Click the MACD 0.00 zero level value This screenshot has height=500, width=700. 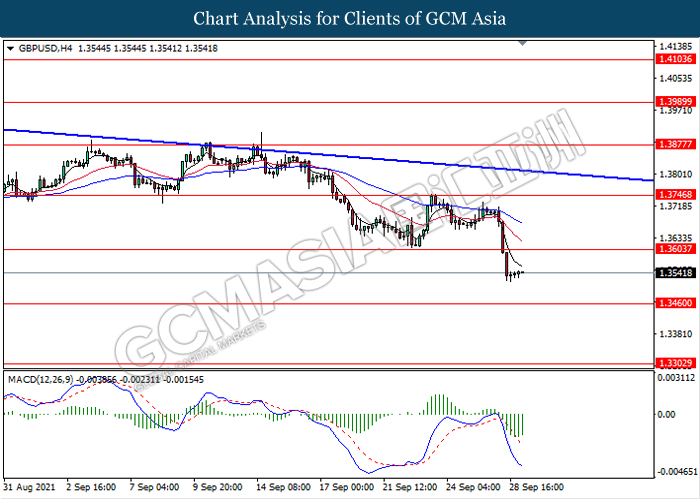click(x=667, y=415)
